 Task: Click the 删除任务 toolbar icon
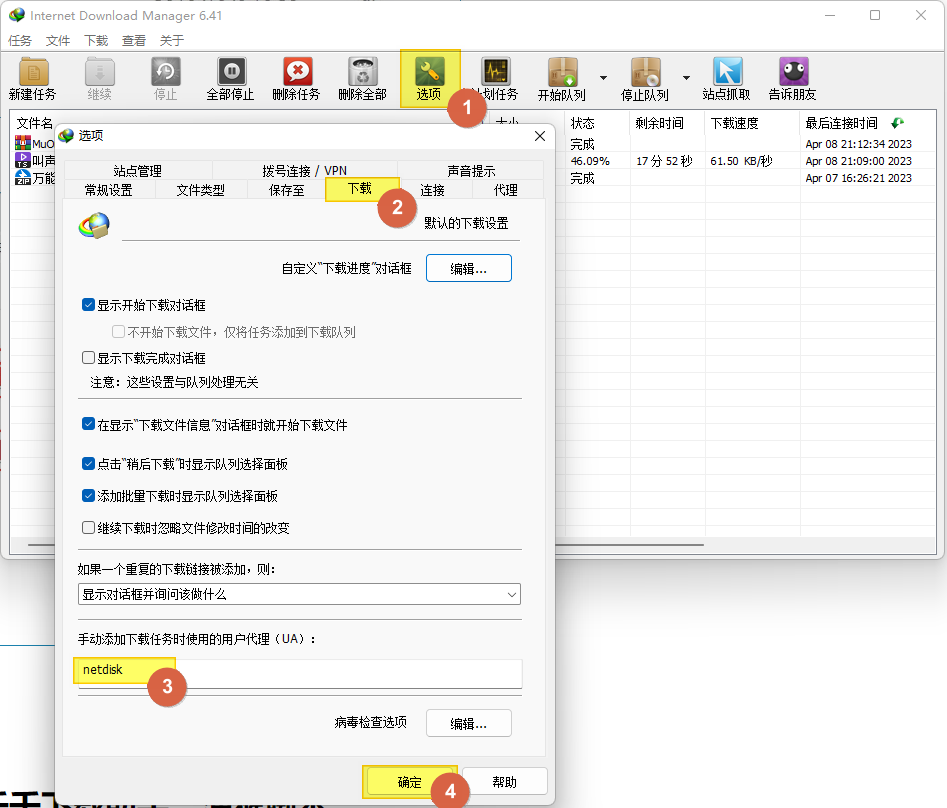[297, 73]
